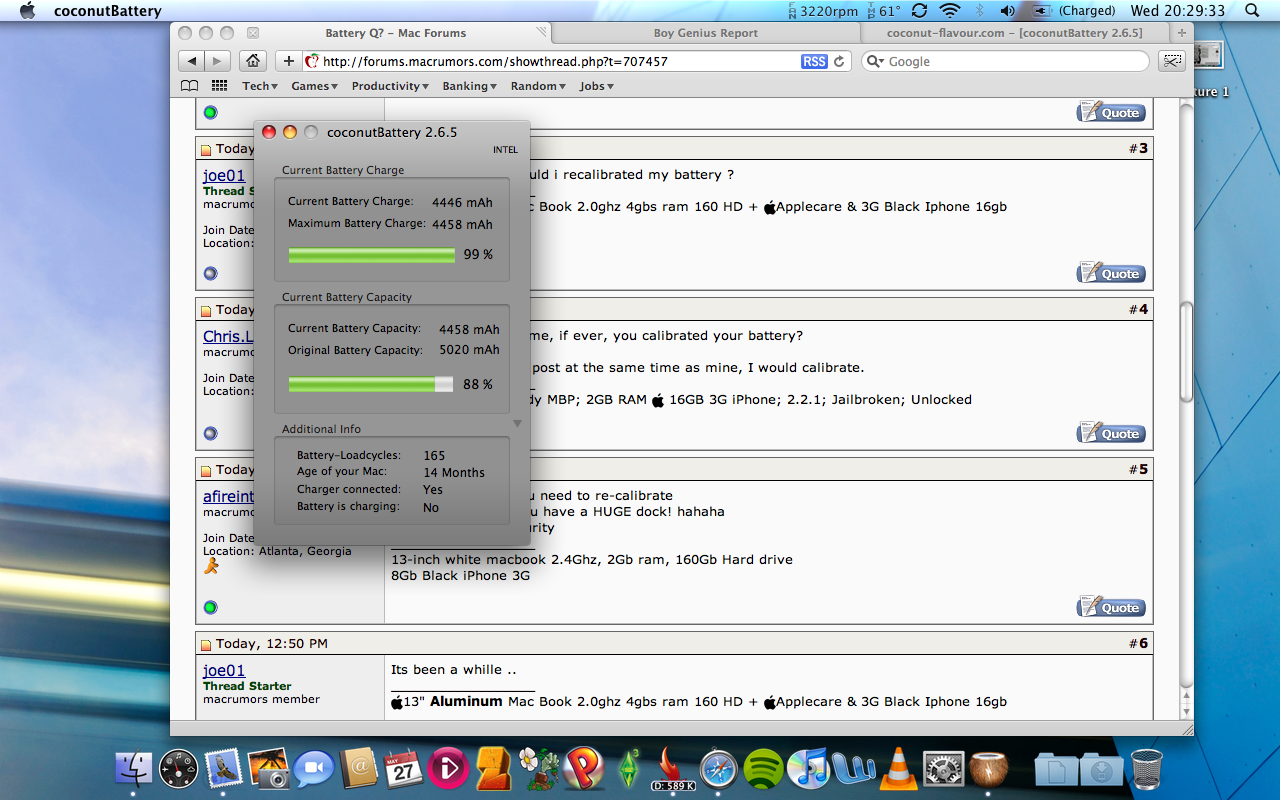Open the battery (Charged) status menu
This screenshot has height=800, width=1280.
click(x=1073, y=11)
